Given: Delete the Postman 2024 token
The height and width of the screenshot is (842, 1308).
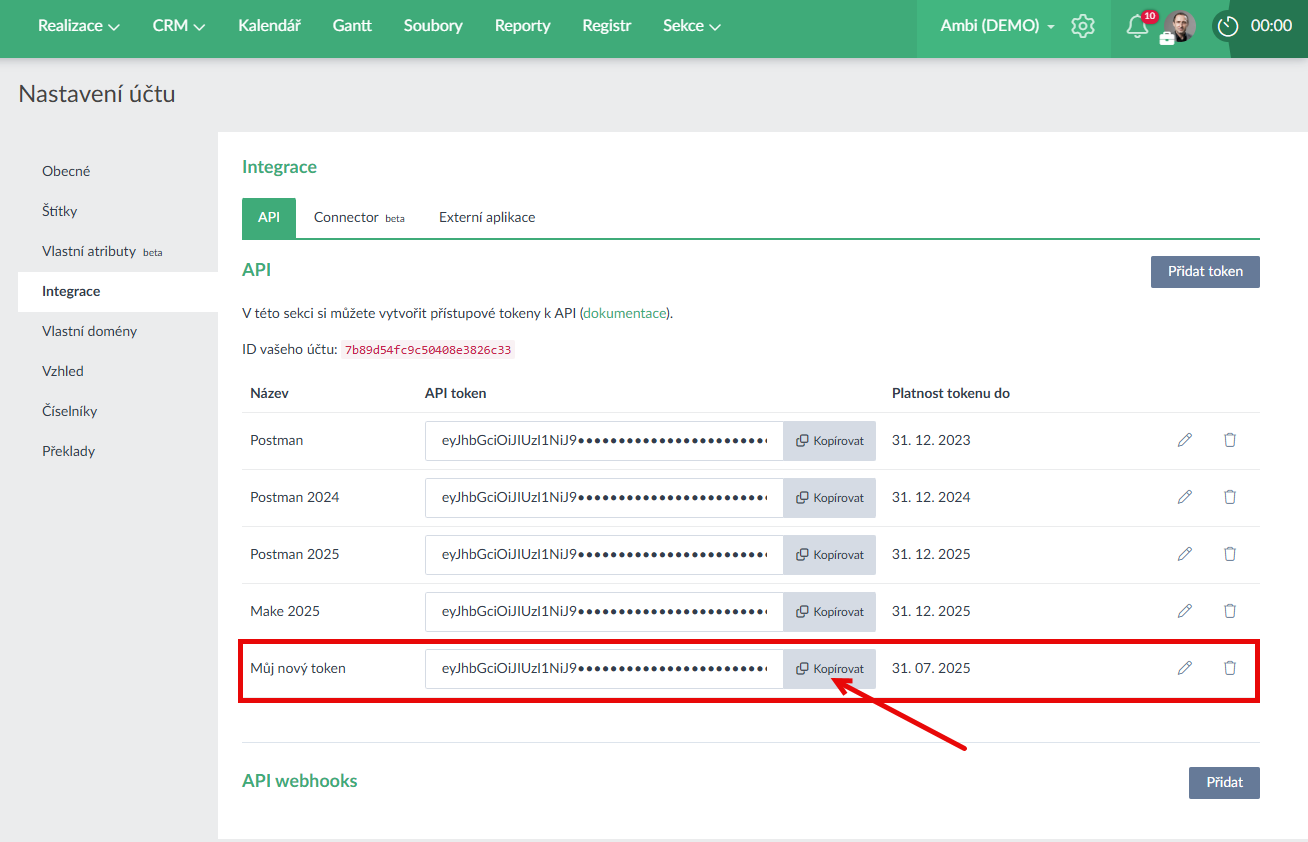Looking at the screenshot, I should click(1230, 497).
